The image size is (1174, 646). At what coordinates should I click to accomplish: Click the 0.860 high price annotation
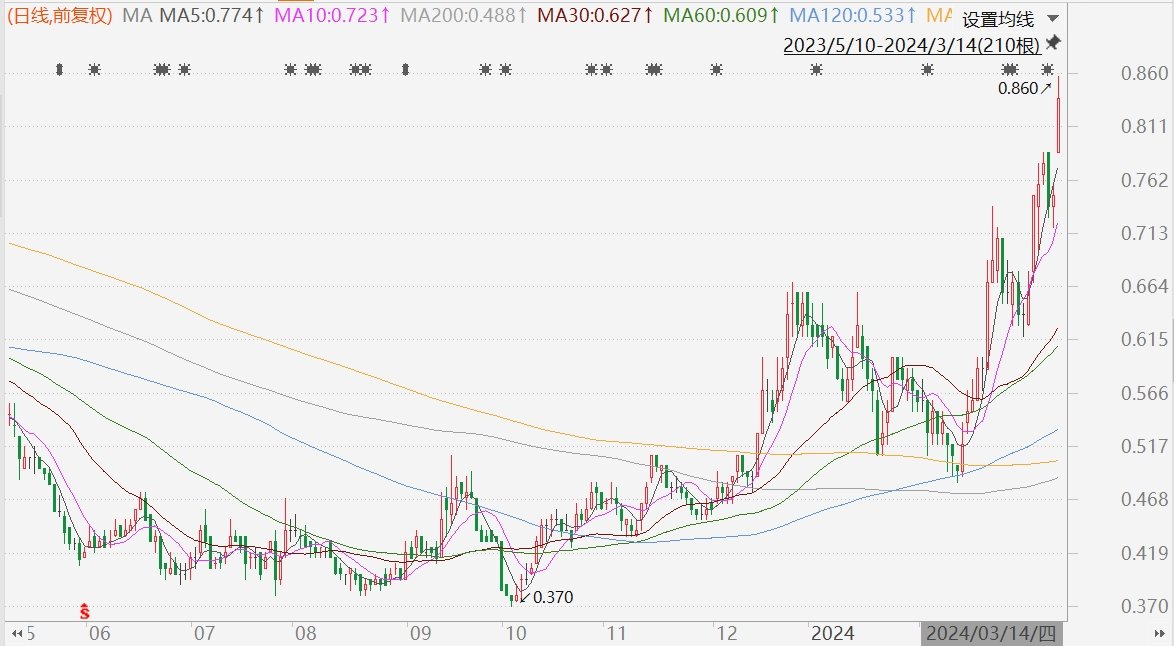click(x=1024, y=88)
